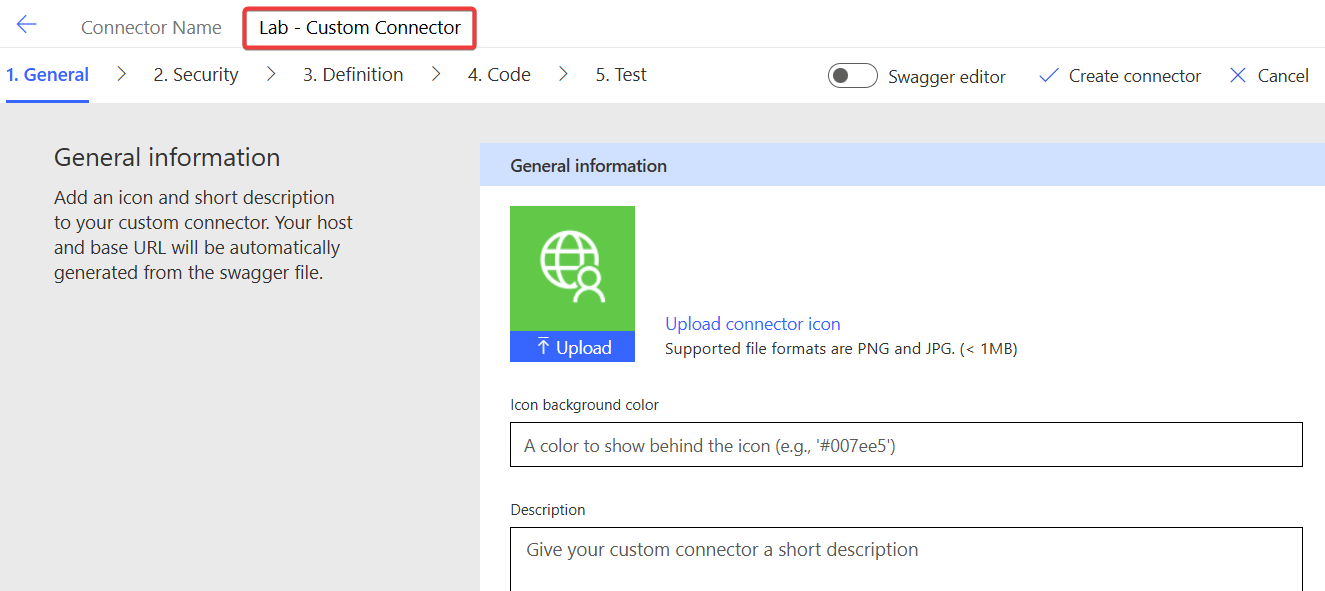The image size is (1325, 591).
Task: Click the Description text field
Action: tap(905, 556)
